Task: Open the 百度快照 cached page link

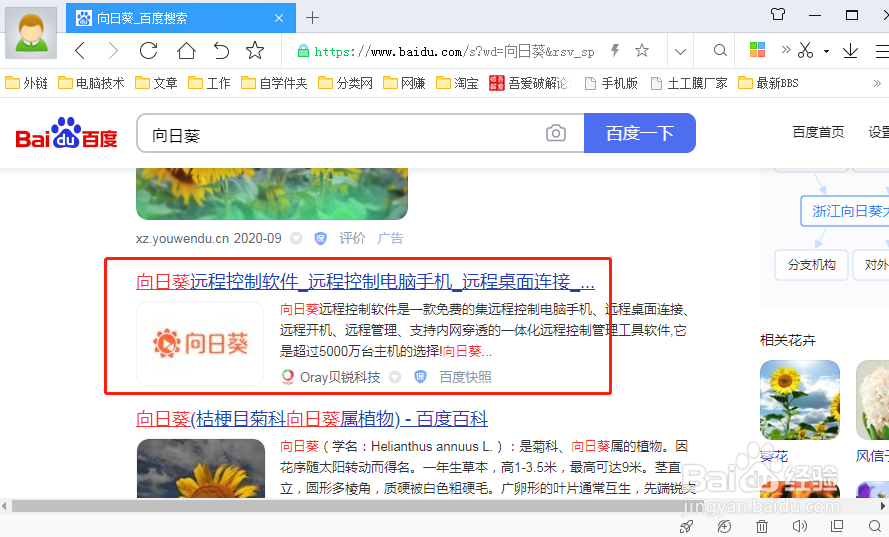Action: (x=465, y=377)
